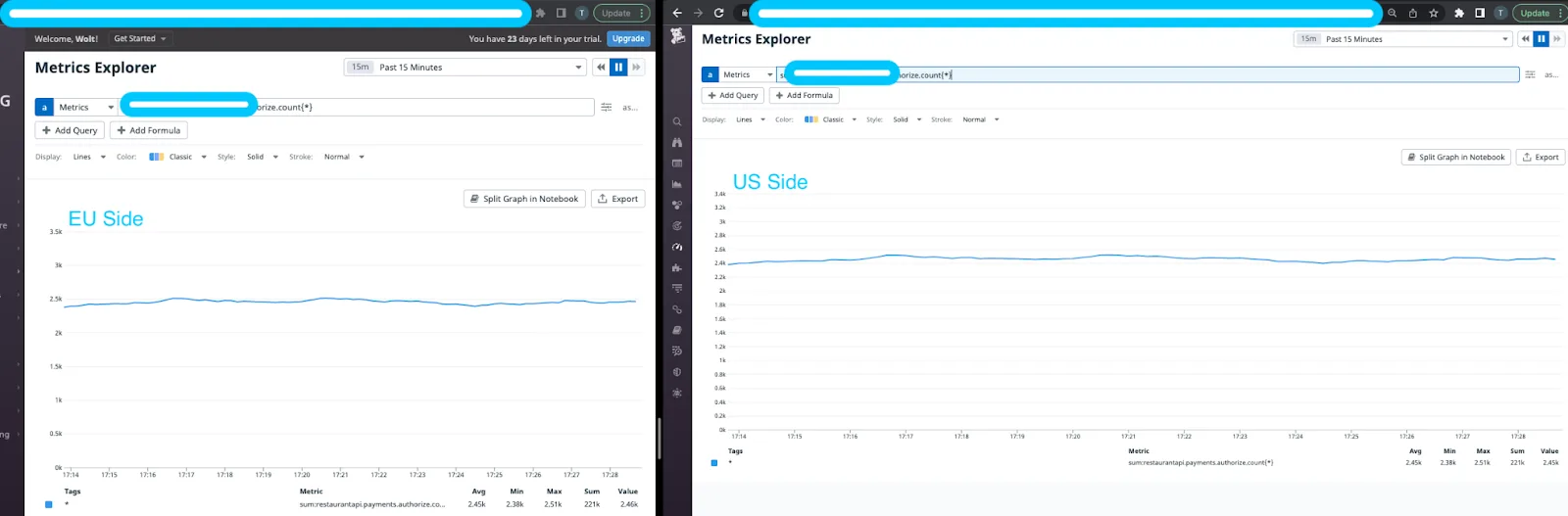Open Classic color palette in US window
This screenshot has width=1568, height=516.
pyautogui.click(x=831, y=119)
